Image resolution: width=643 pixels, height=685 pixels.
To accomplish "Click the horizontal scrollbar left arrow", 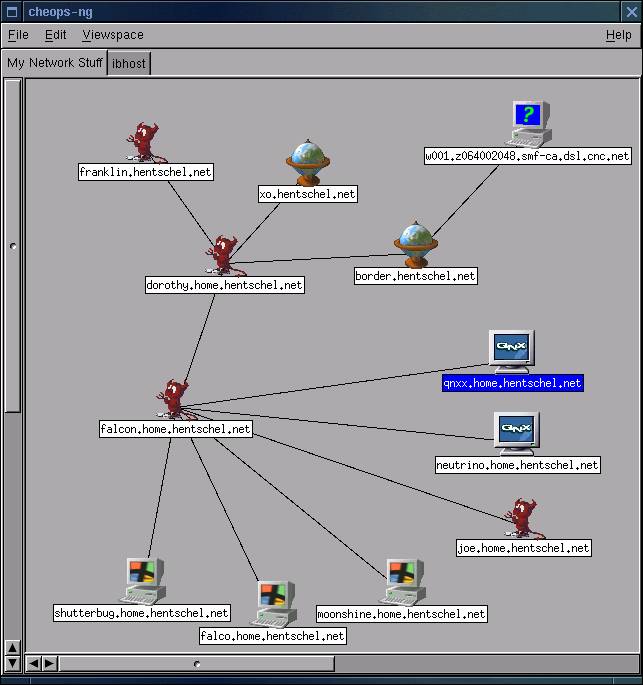I will pyautogui.click(x=34, y=664).
